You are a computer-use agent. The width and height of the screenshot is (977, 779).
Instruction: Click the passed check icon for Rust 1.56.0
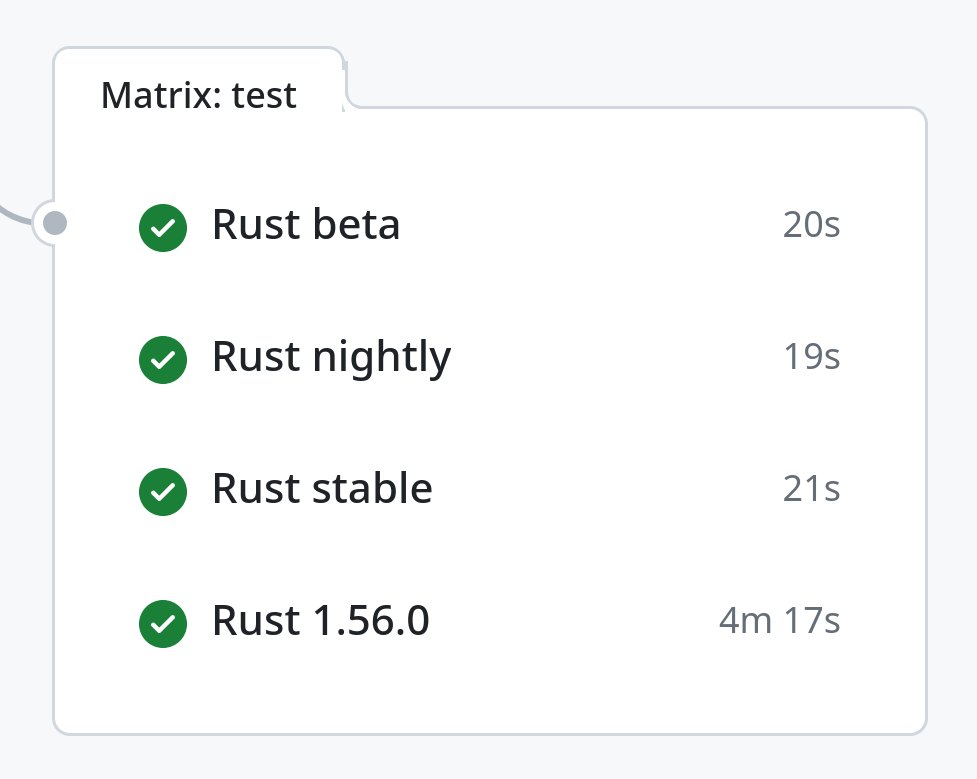[163, 623]
